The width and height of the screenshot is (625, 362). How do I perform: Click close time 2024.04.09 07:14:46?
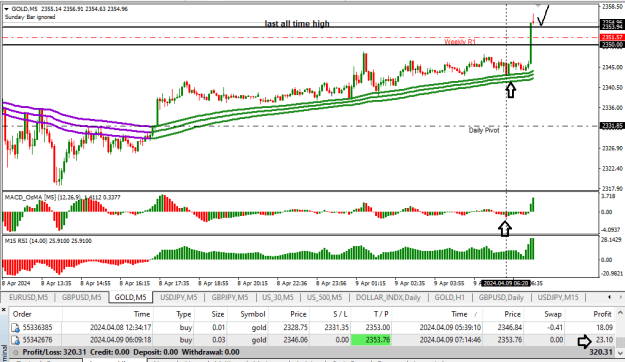click(x=450, y=340)
